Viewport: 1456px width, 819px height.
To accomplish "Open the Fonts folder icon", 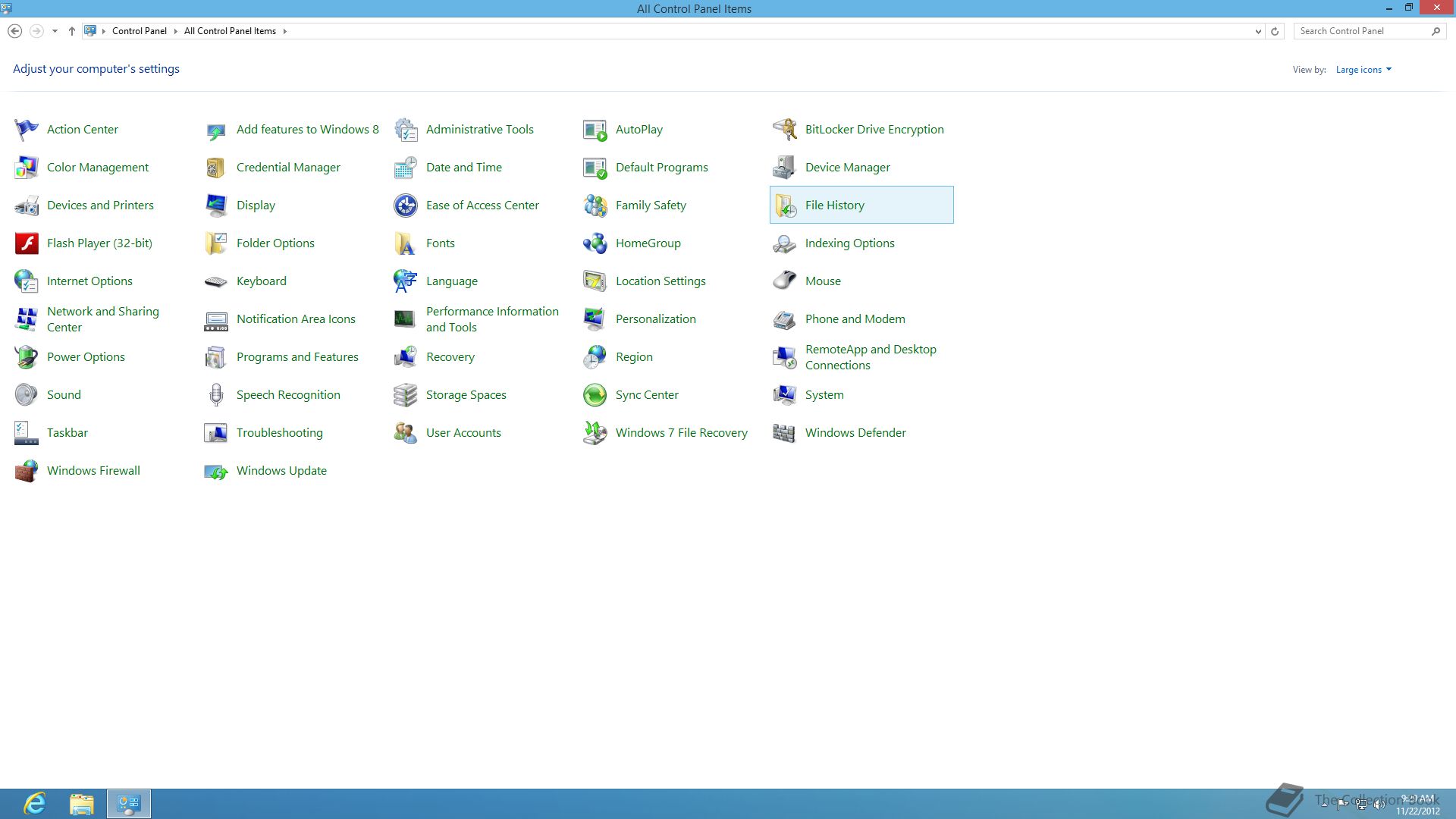I will click(406, 243).
